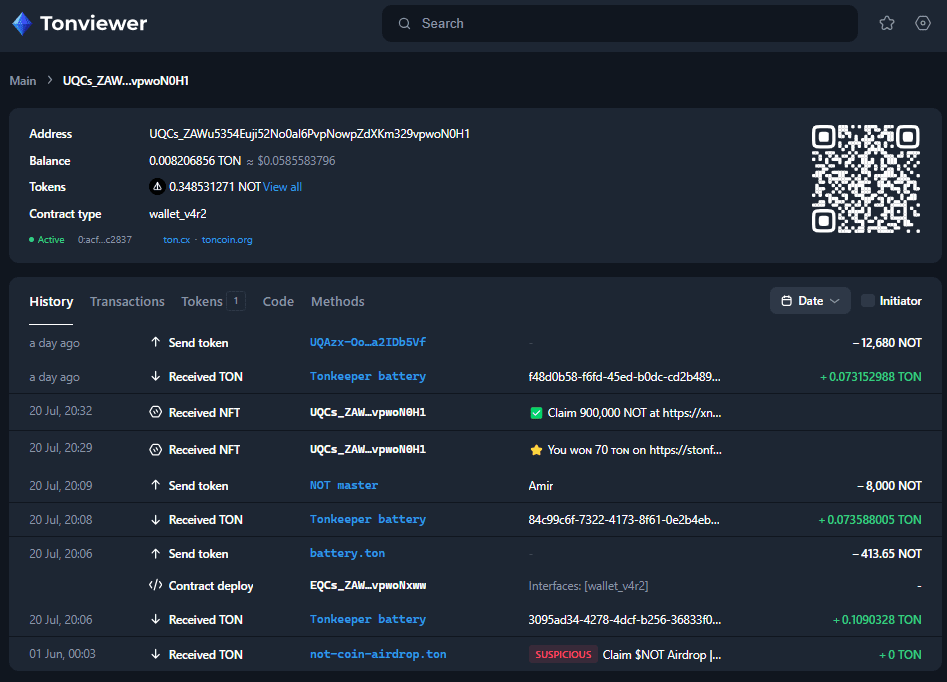Click into the Search input field
This screenshot has height=682, width=947.
pos(630,24)
